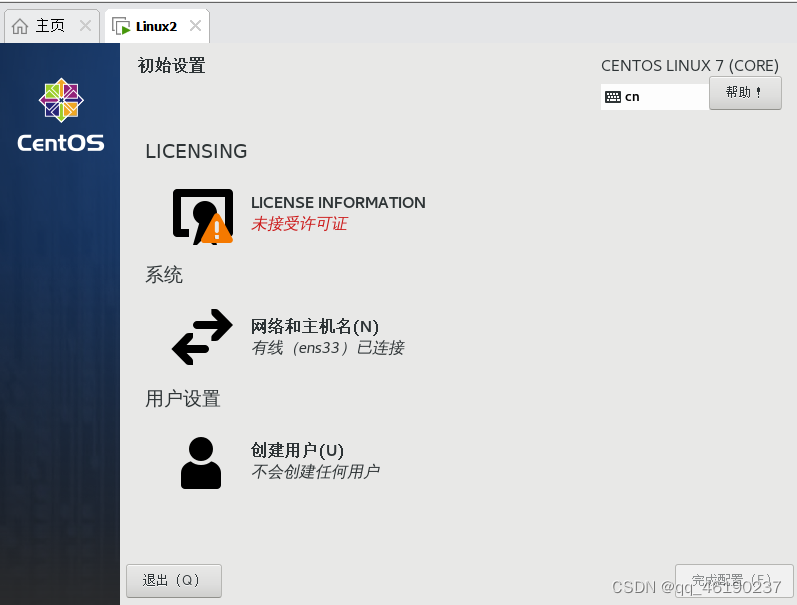The width and height of the screenshot is (797, 605).
Task: Switch to the 主页 tab
Action: click(51, 26)
